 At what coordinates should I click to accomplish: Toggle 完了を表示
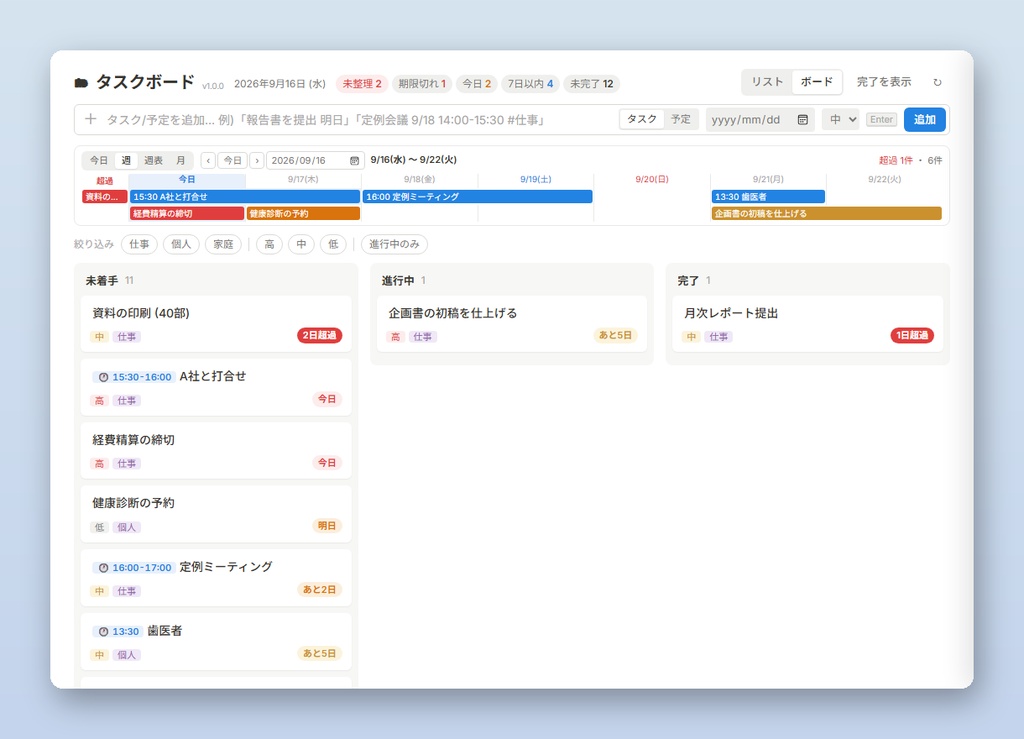(x=884, y=82)
